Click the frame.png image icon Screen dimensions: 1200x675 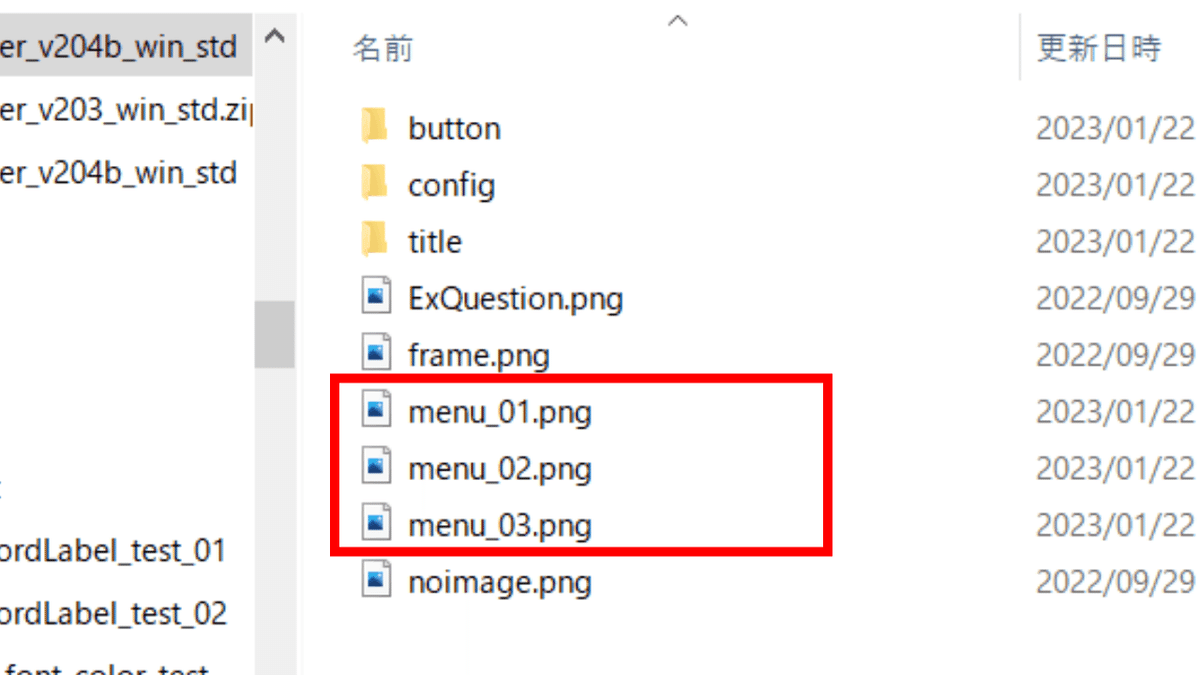[376, 353]
